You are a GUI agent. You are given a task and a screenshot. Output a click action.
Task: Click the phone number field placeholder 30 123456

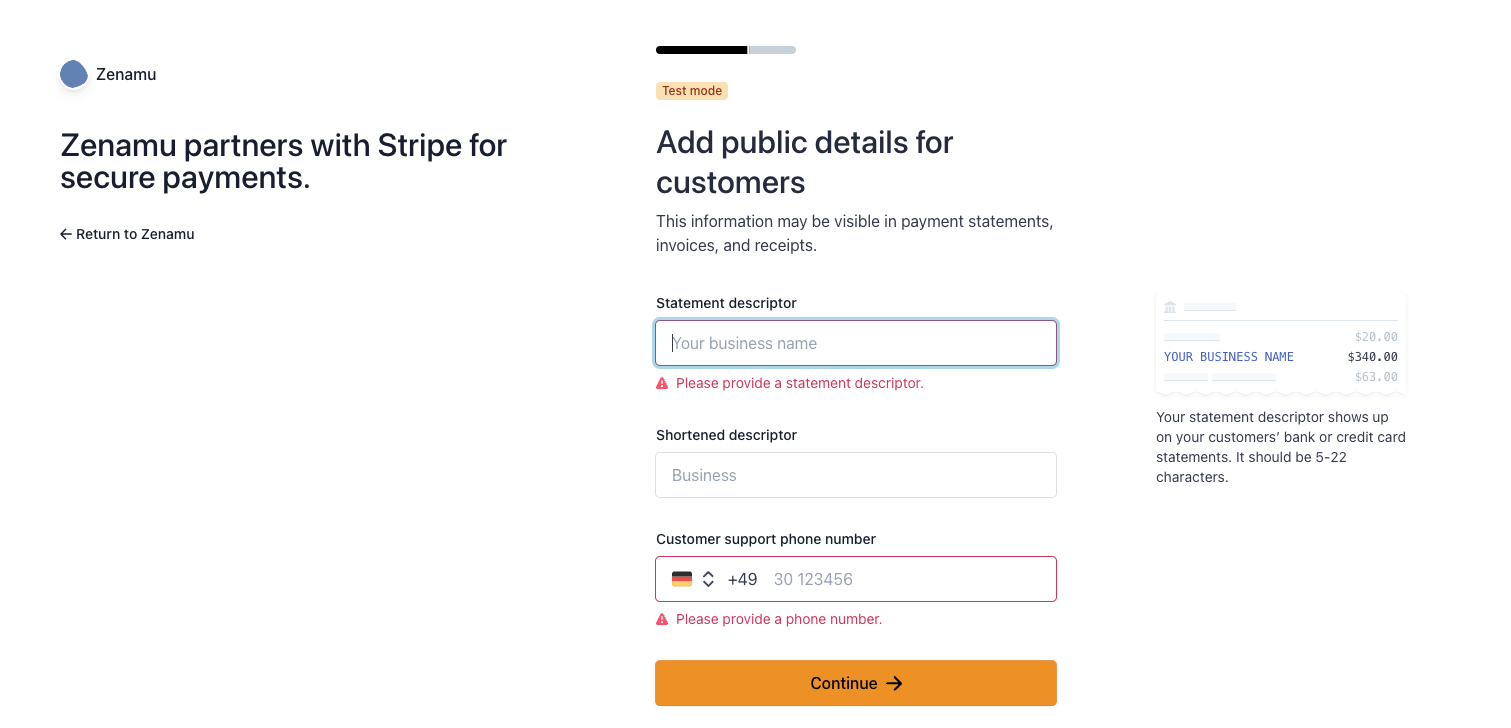click(x=813, y=579)
